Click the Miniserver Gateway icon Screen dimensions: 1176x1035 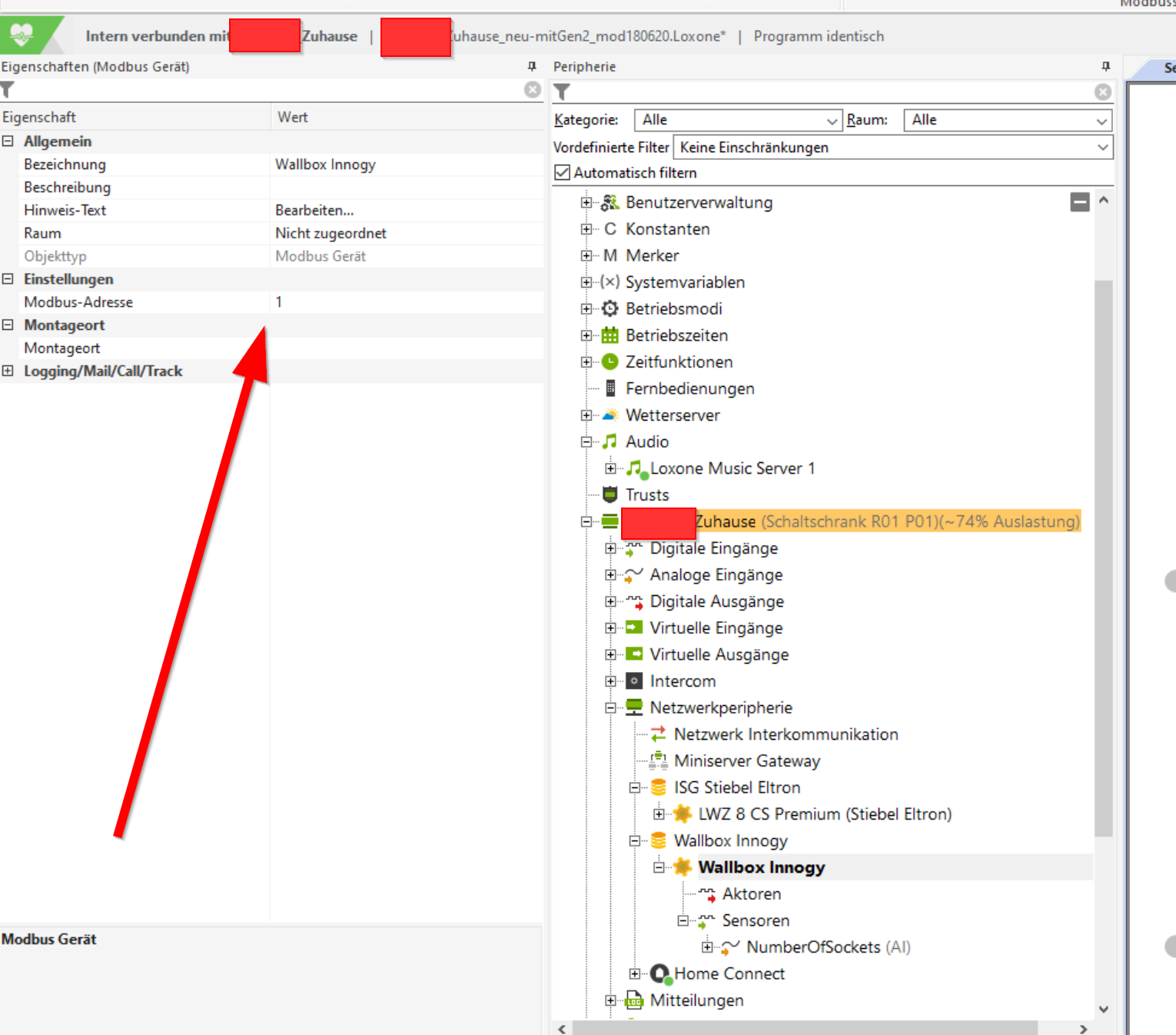[659, 760]
